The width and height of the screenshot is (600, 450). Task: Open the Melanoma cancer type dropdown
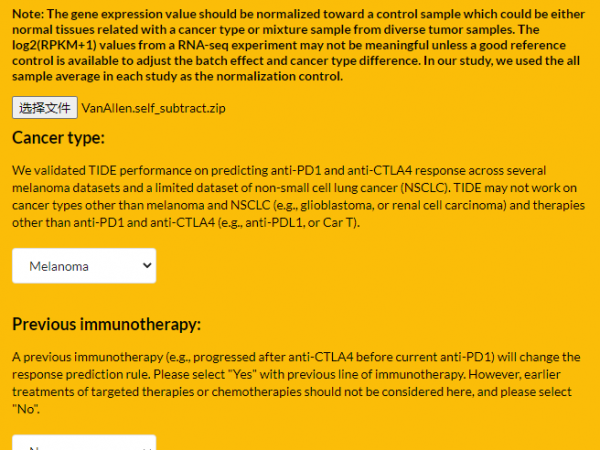[84, 266]
